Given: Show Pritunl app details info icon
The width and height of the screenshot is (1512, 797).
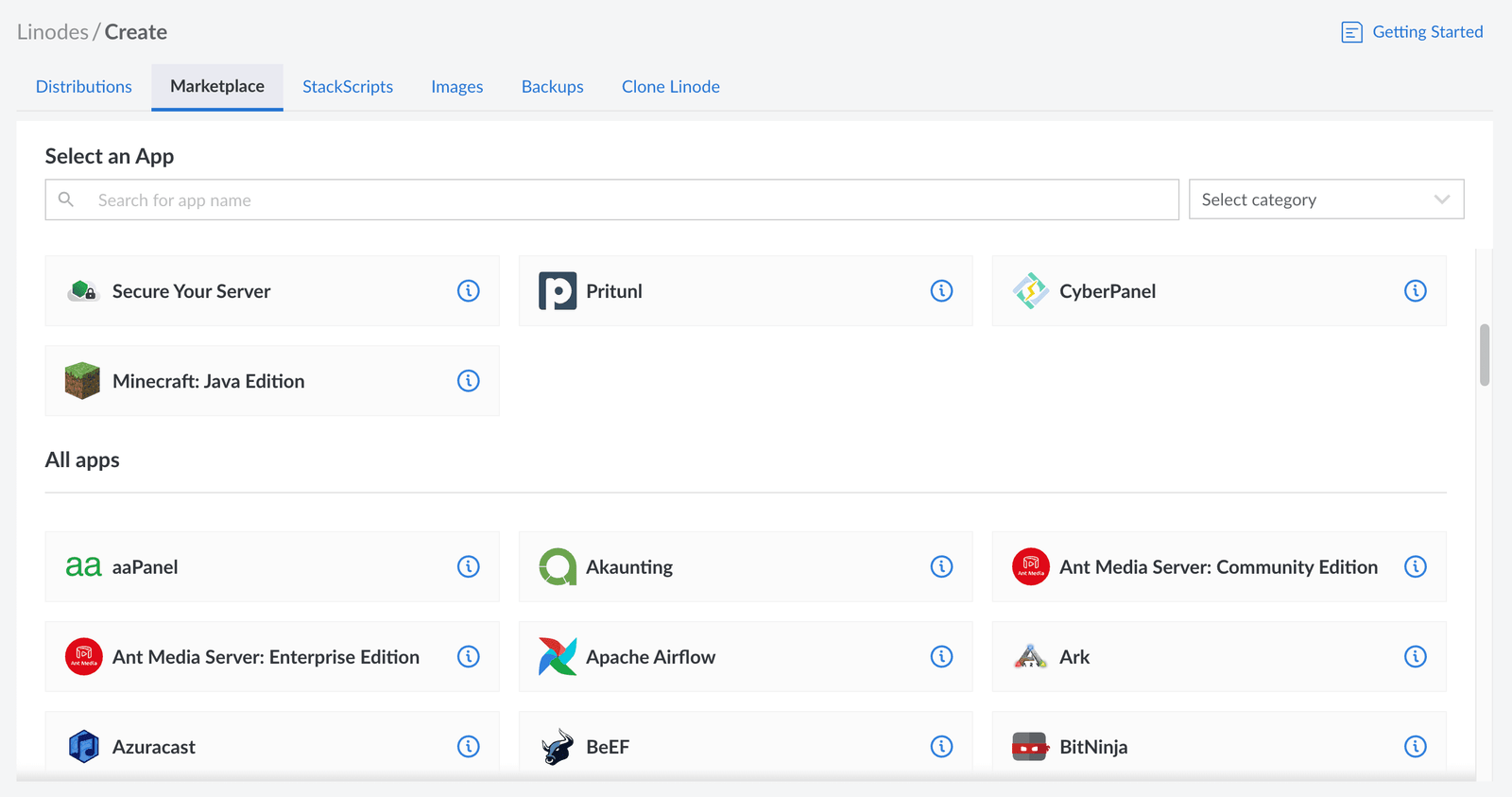Looking at the screenshot, I should click(942, 291).
